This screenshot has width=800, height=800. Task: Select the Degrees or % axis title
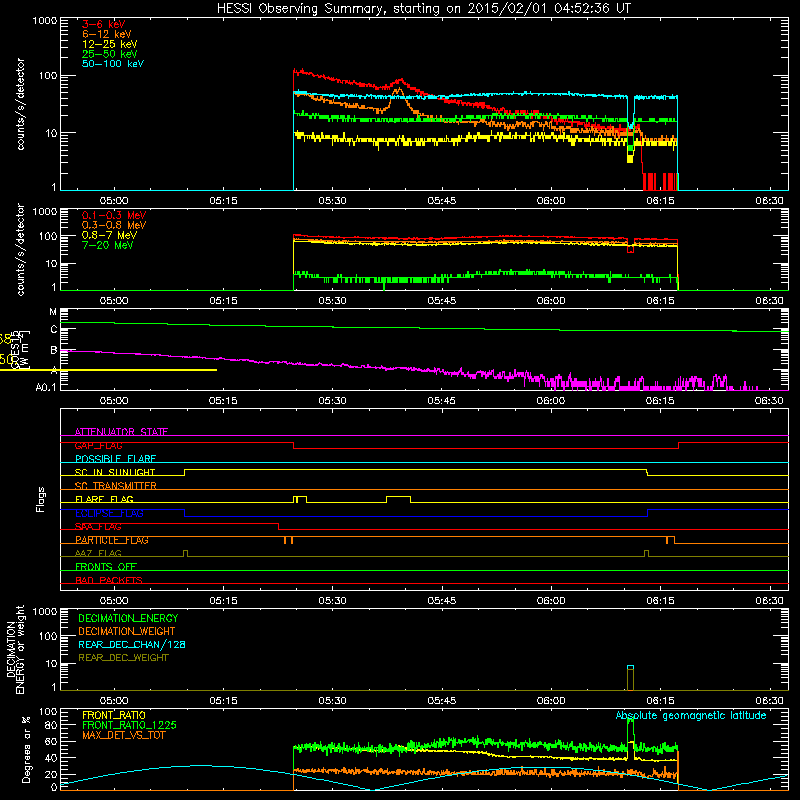coord(27,749)
